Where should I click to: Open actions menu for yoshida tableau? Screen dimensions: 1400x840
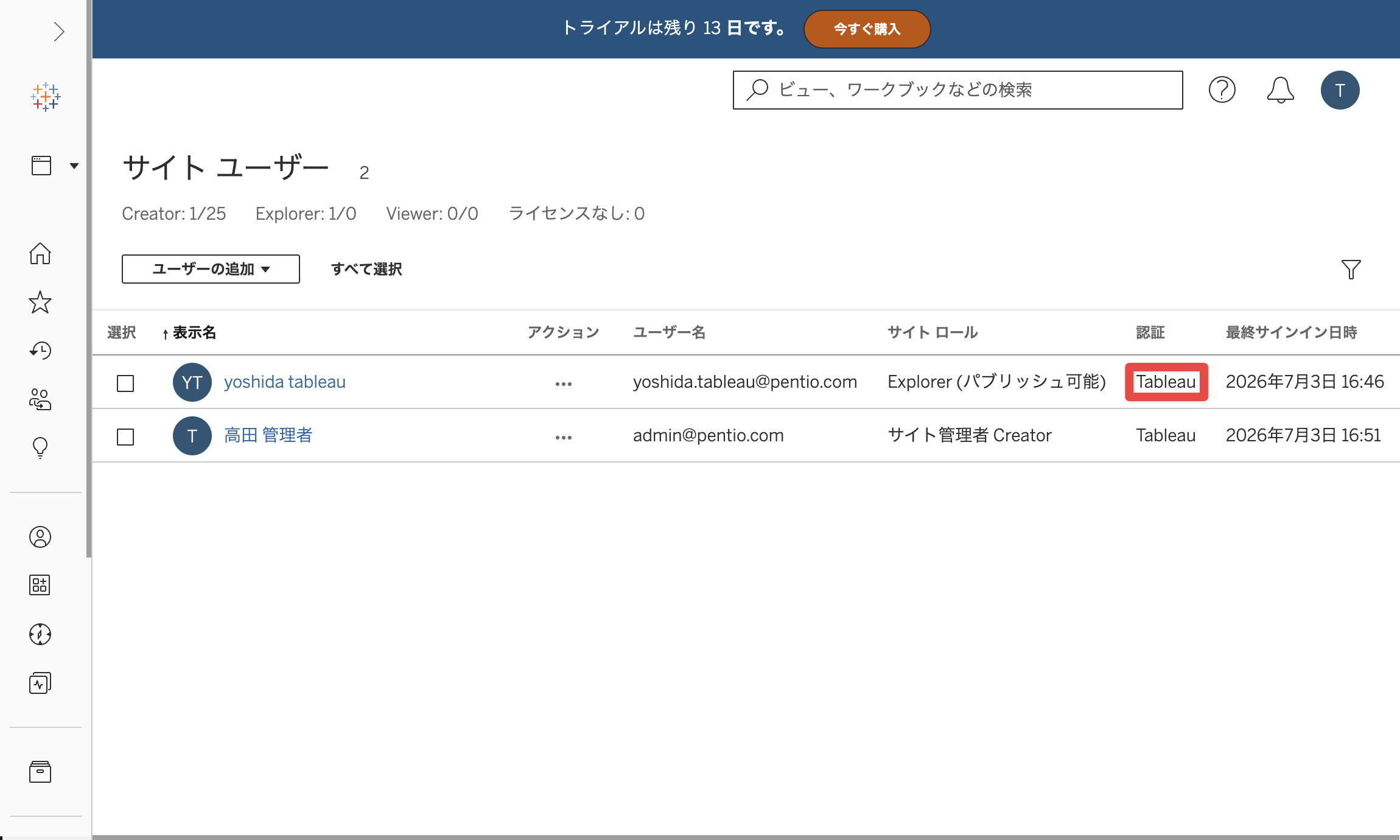tap(564, 383)
